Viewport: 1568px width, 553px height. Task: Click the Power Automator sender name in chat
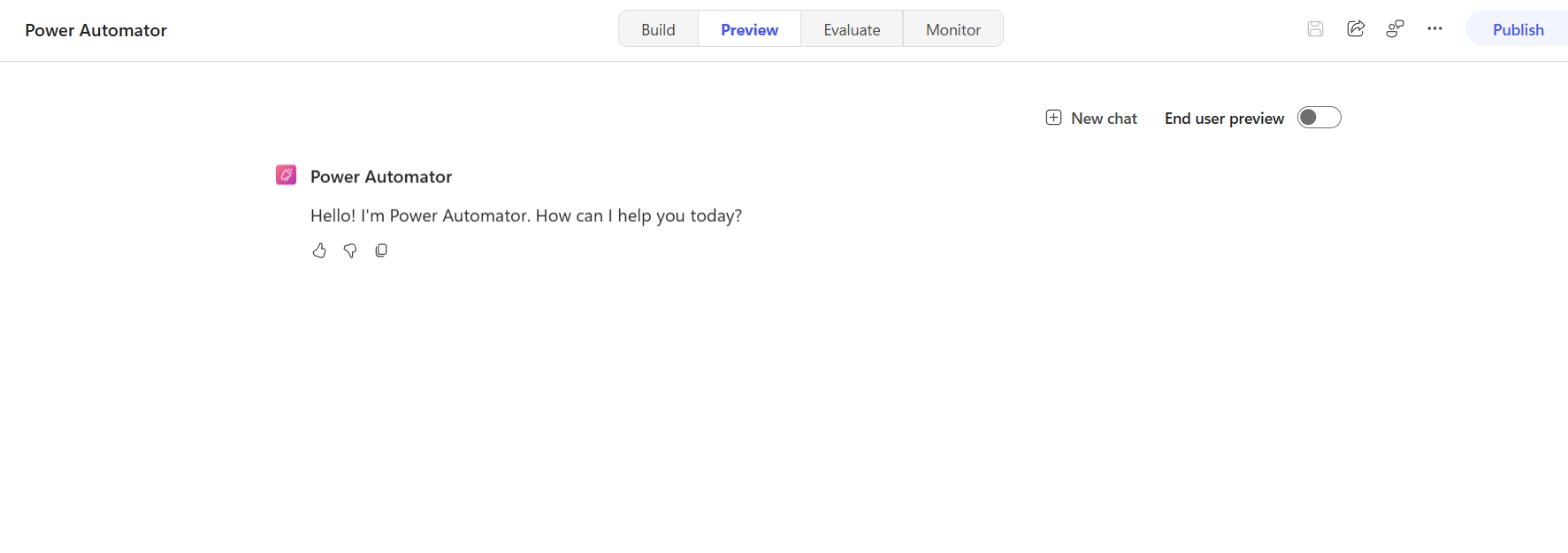point(381,177)
